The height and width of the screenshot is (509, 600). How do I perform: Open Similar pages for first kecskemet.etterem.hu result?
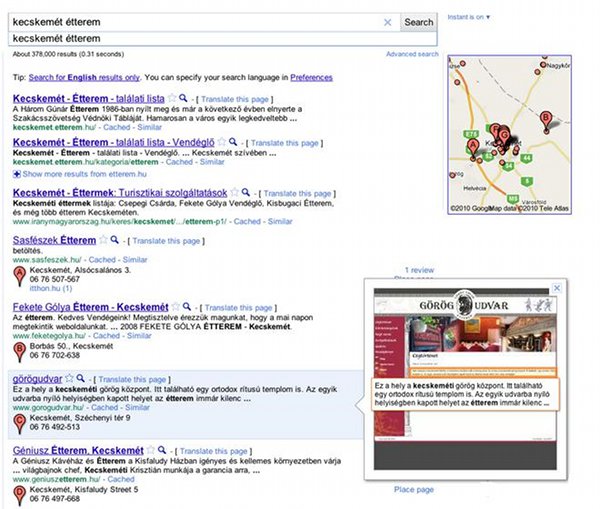click(150, 127)
